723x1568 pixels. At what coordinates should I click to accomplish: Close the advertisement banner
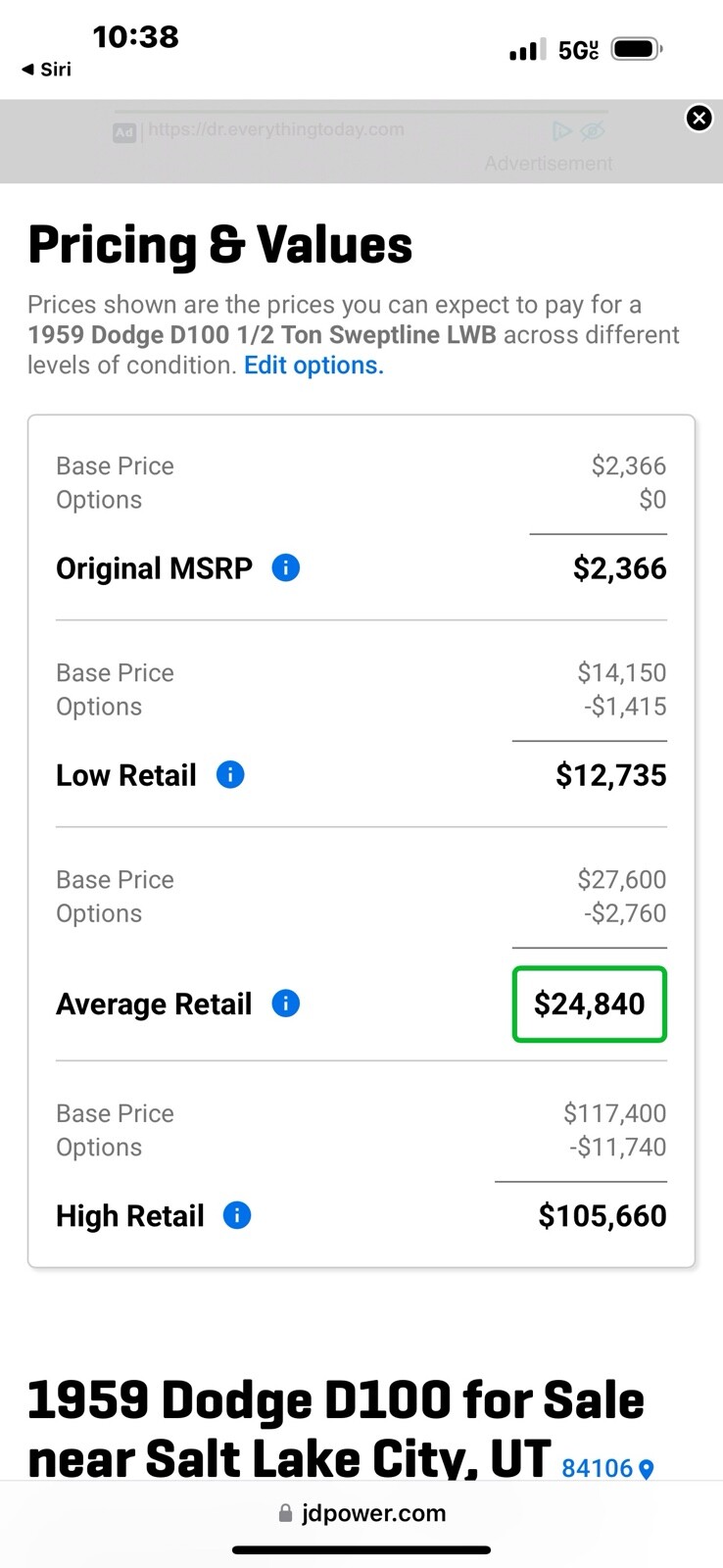point(699,119)
